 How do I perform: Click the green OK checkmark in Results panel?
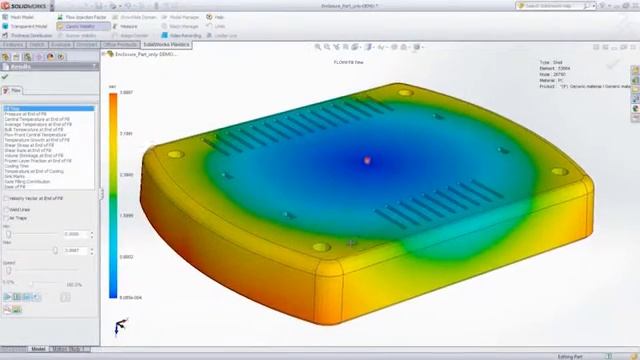[x=5, y=76]
